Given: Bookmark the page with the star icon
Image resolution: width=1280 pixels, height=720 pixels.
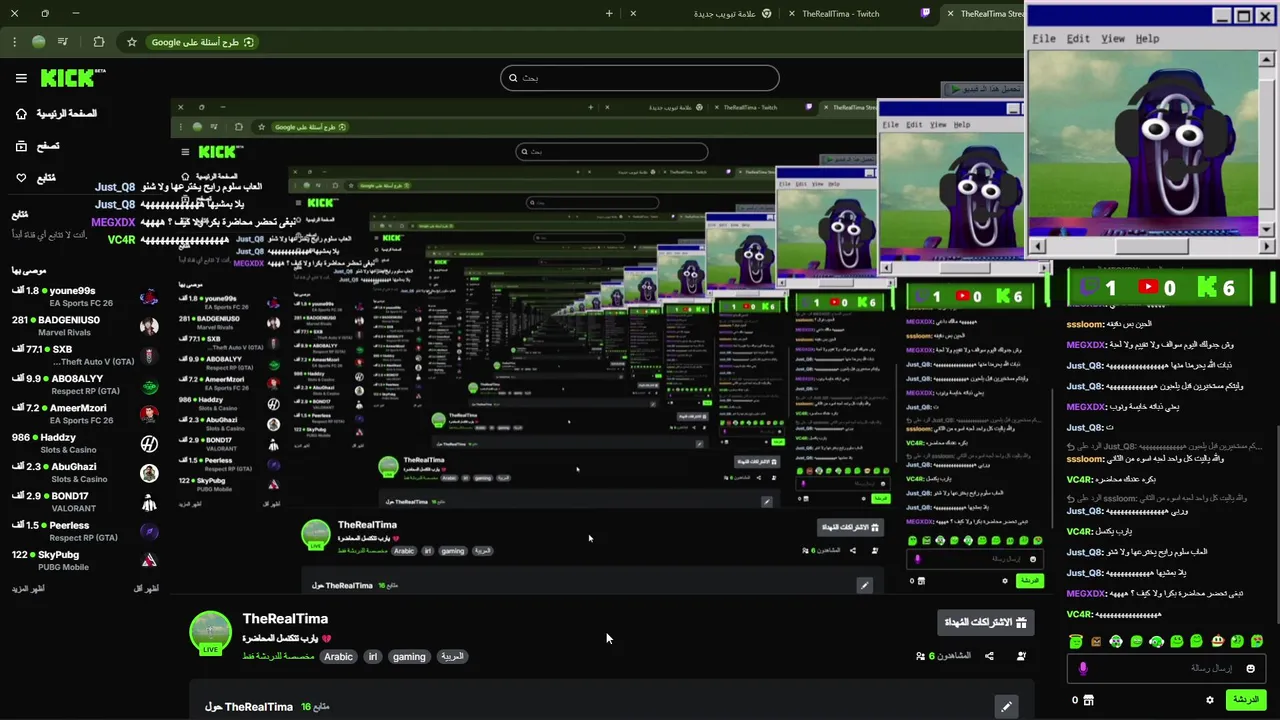Looking at the screenshot, I should tap(131, 42).
